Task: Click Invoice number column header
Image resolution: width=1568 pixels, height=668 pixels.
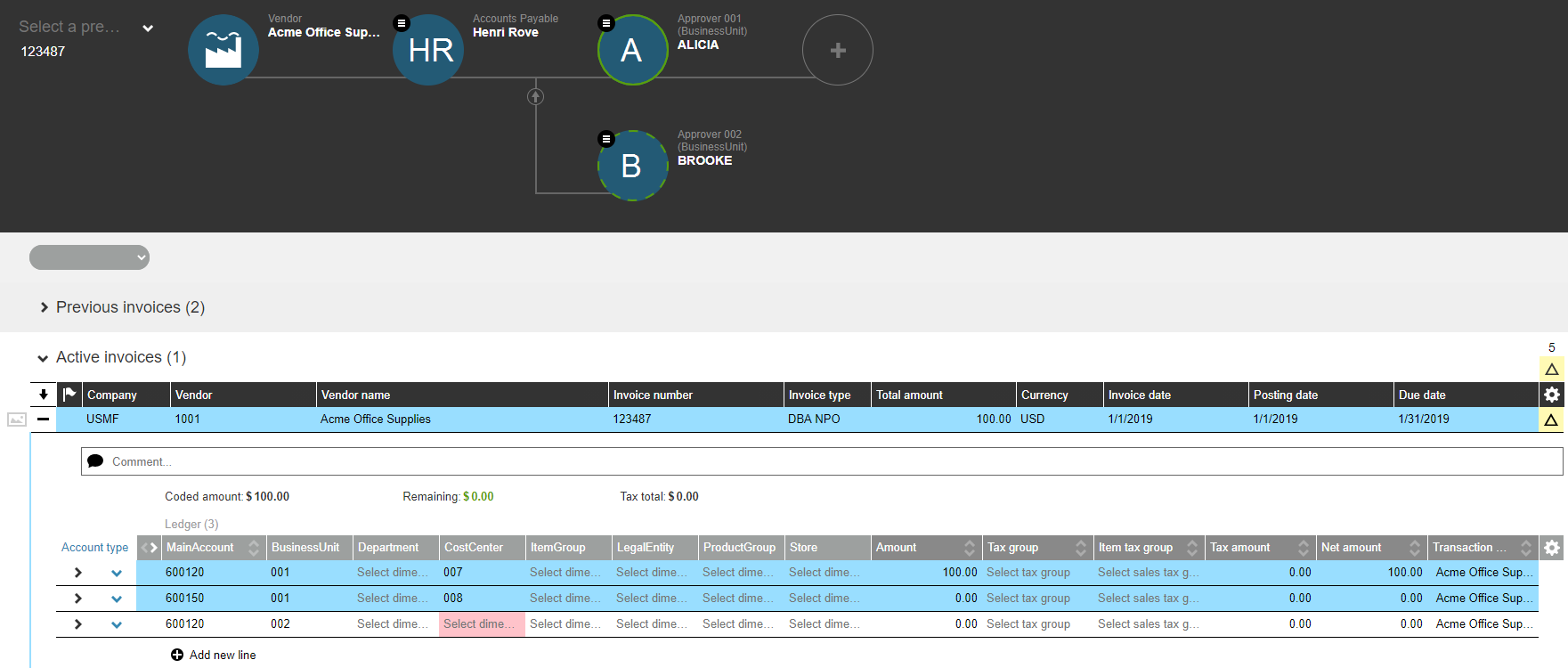Action: 696,395
